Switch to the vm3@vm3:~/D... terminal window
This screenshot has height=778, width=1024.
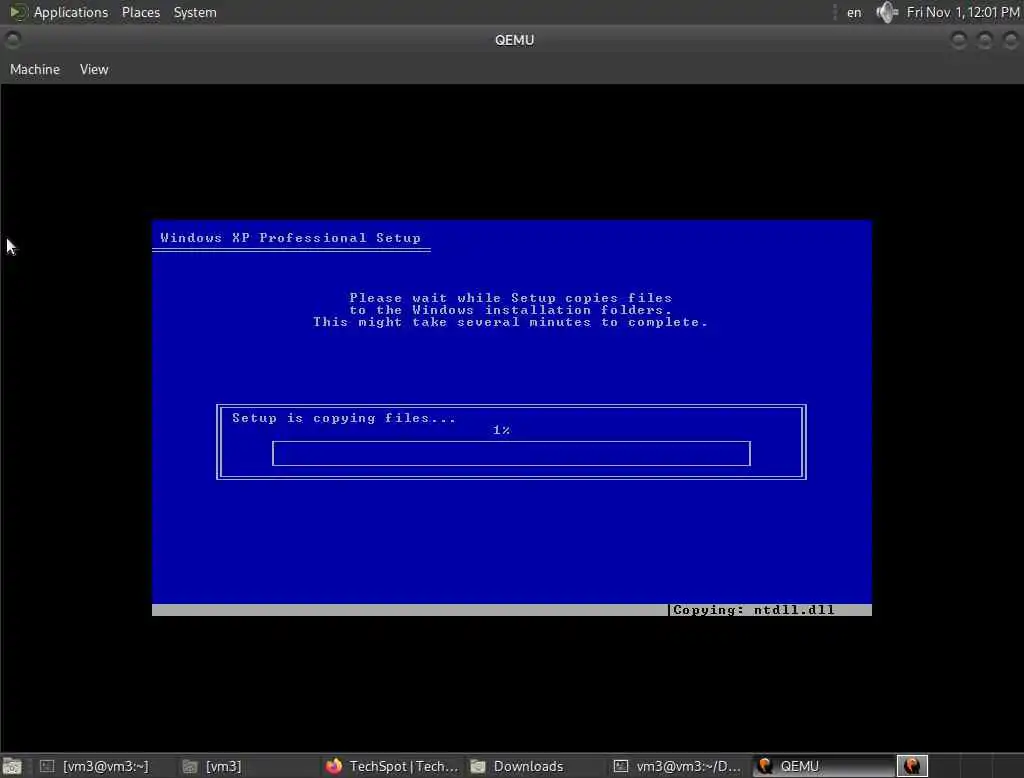coord(678,766)
